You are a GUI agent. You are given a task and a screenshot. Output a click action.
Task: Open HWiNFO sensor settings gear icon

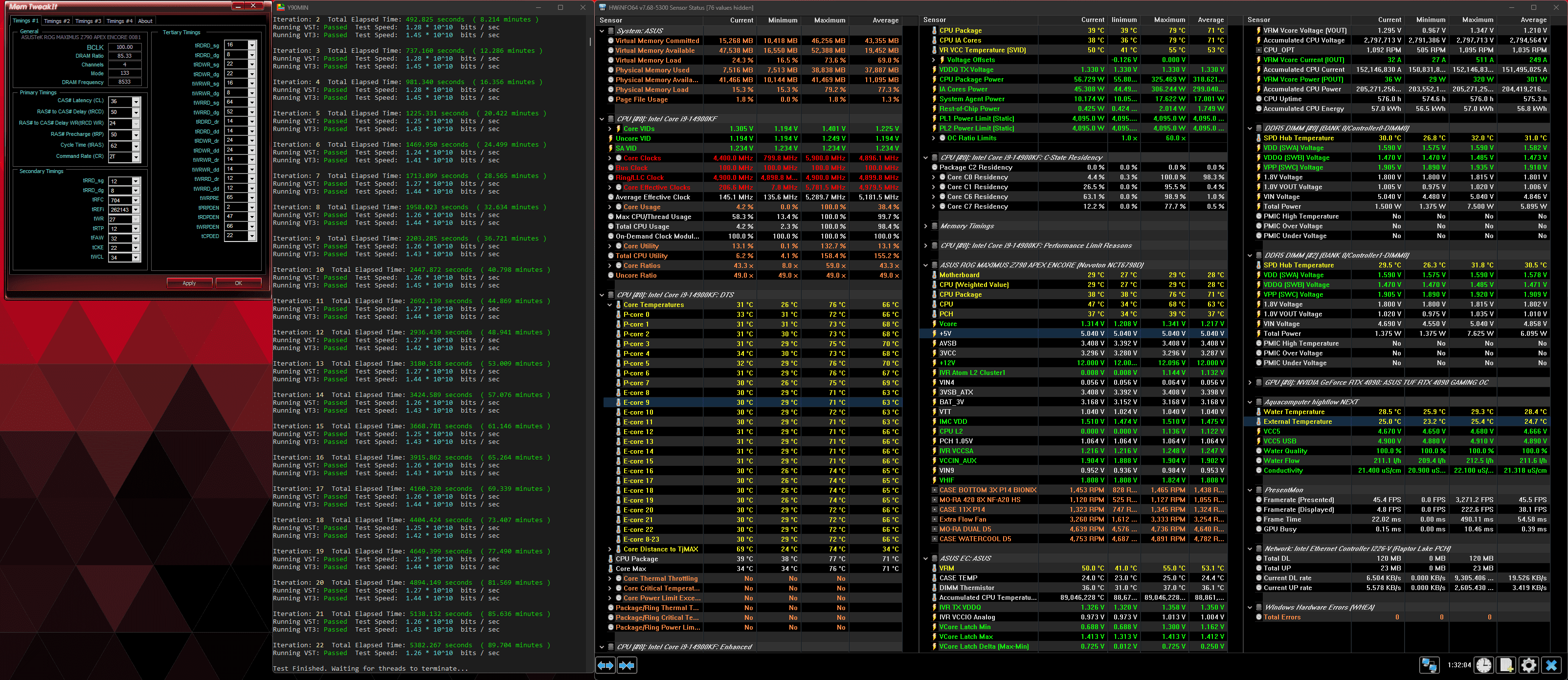point(1528,665)
